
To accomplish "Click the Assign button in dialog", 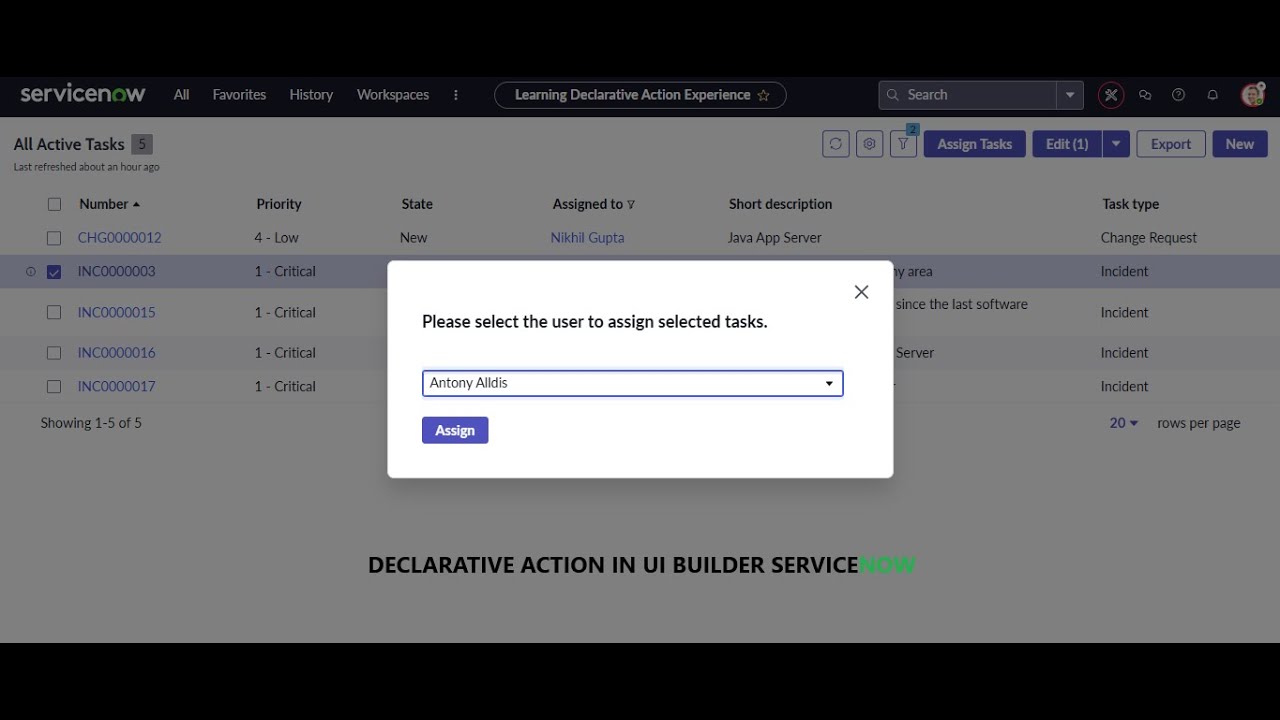I will click(x=455, y=431).
